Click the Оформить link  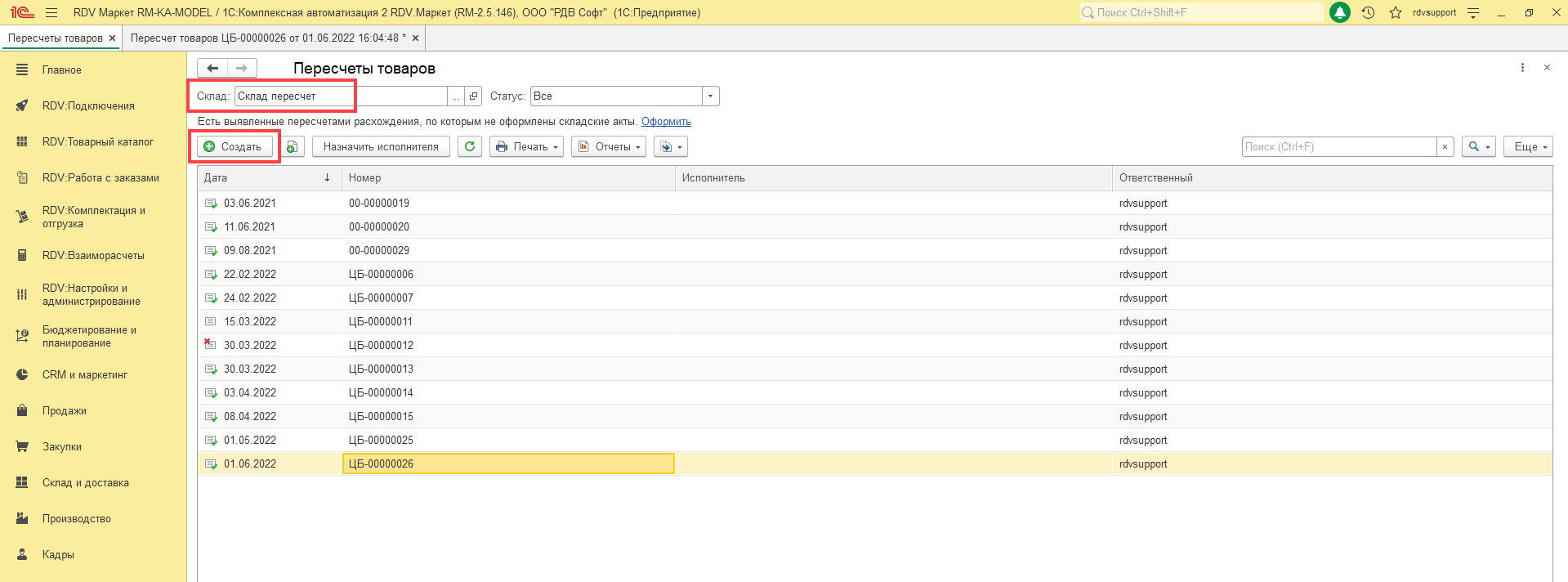pyautogui.click(x=666, y=121)
